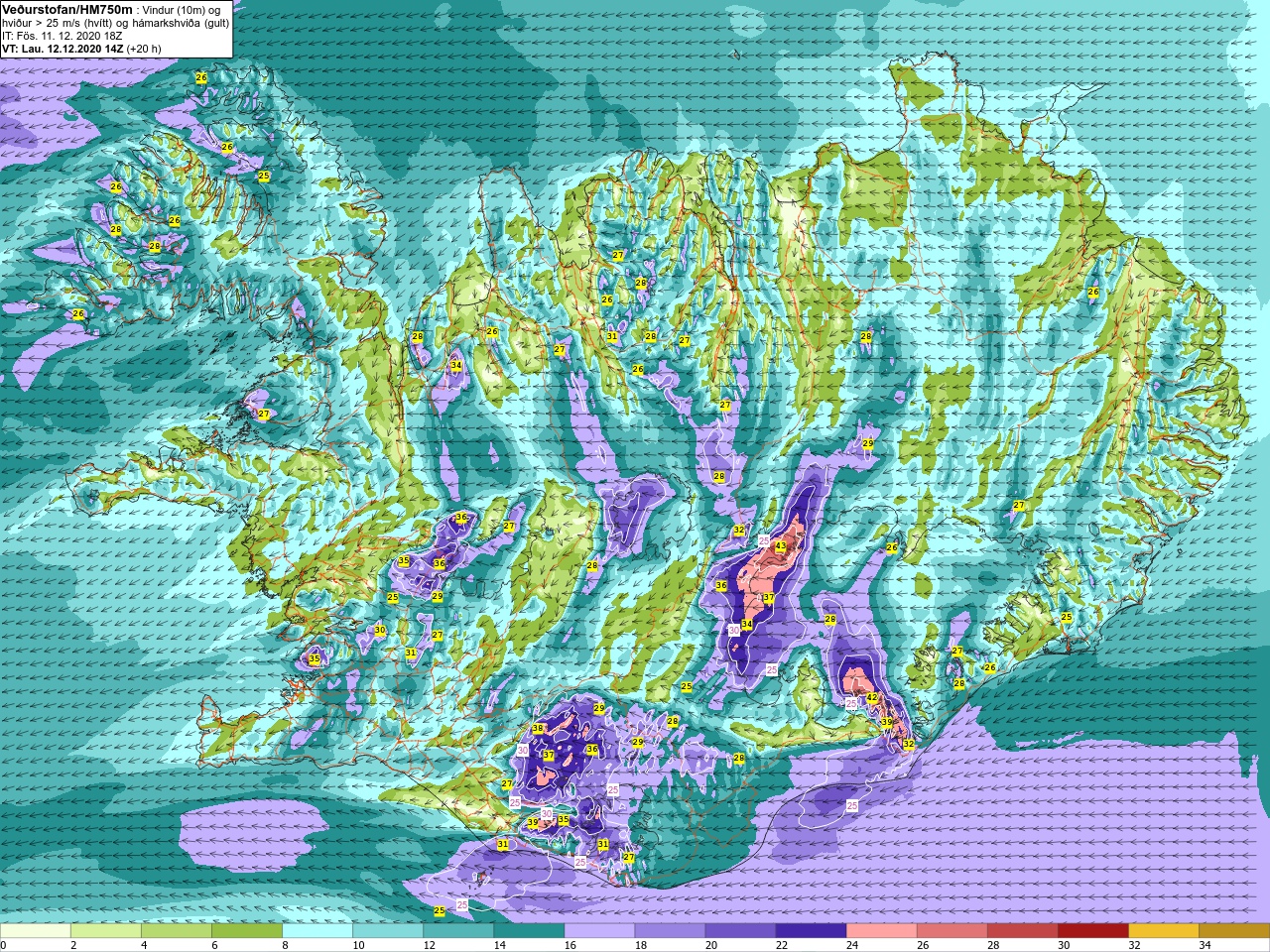Screen dimensions: 1270x952
Task: Click legend scale number 16
Action: [x=571, y=945]
